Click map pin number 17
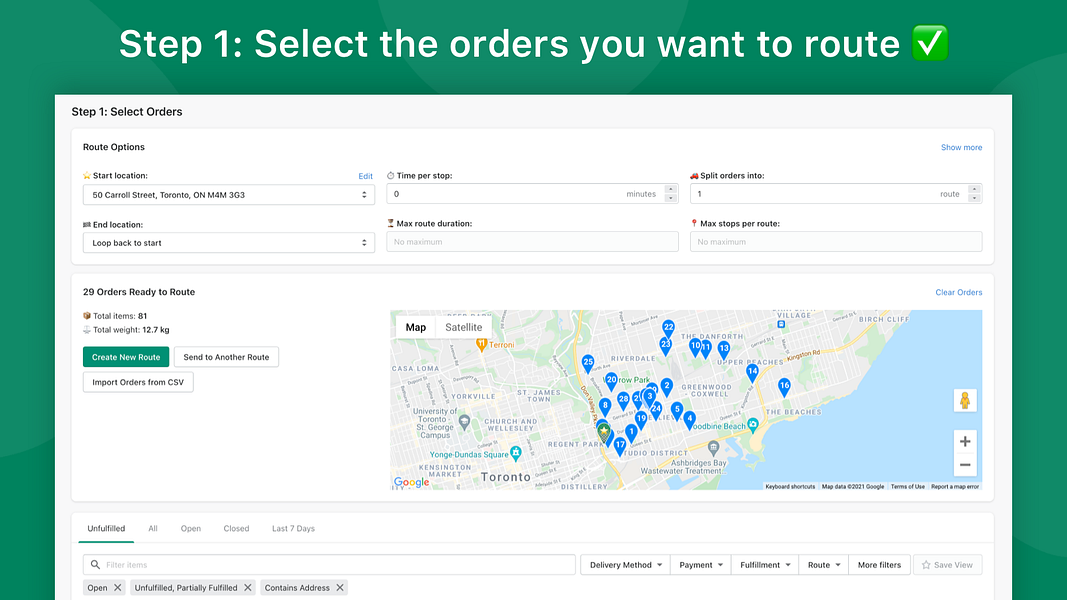 click(x=619, y=446)
